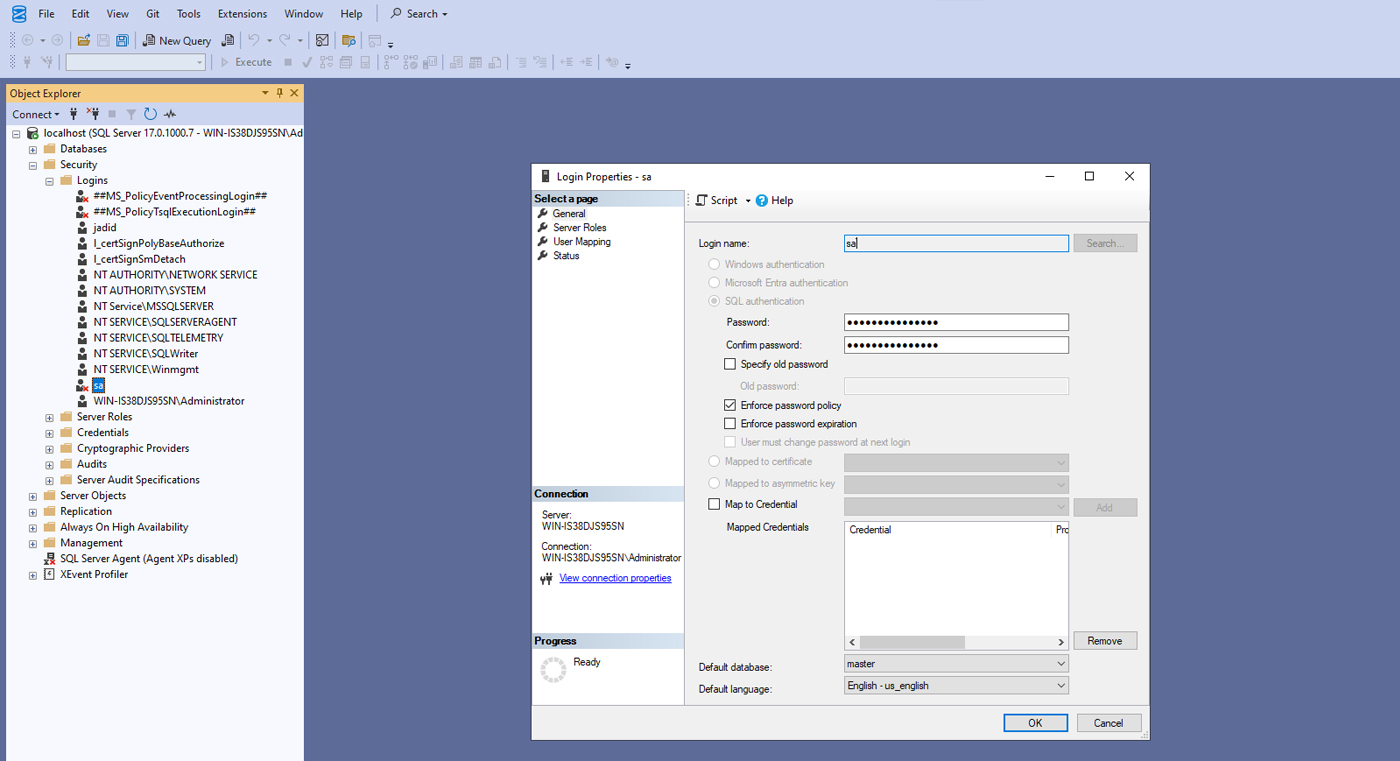Pin the Object Explorer panel

tap(280, 93)
